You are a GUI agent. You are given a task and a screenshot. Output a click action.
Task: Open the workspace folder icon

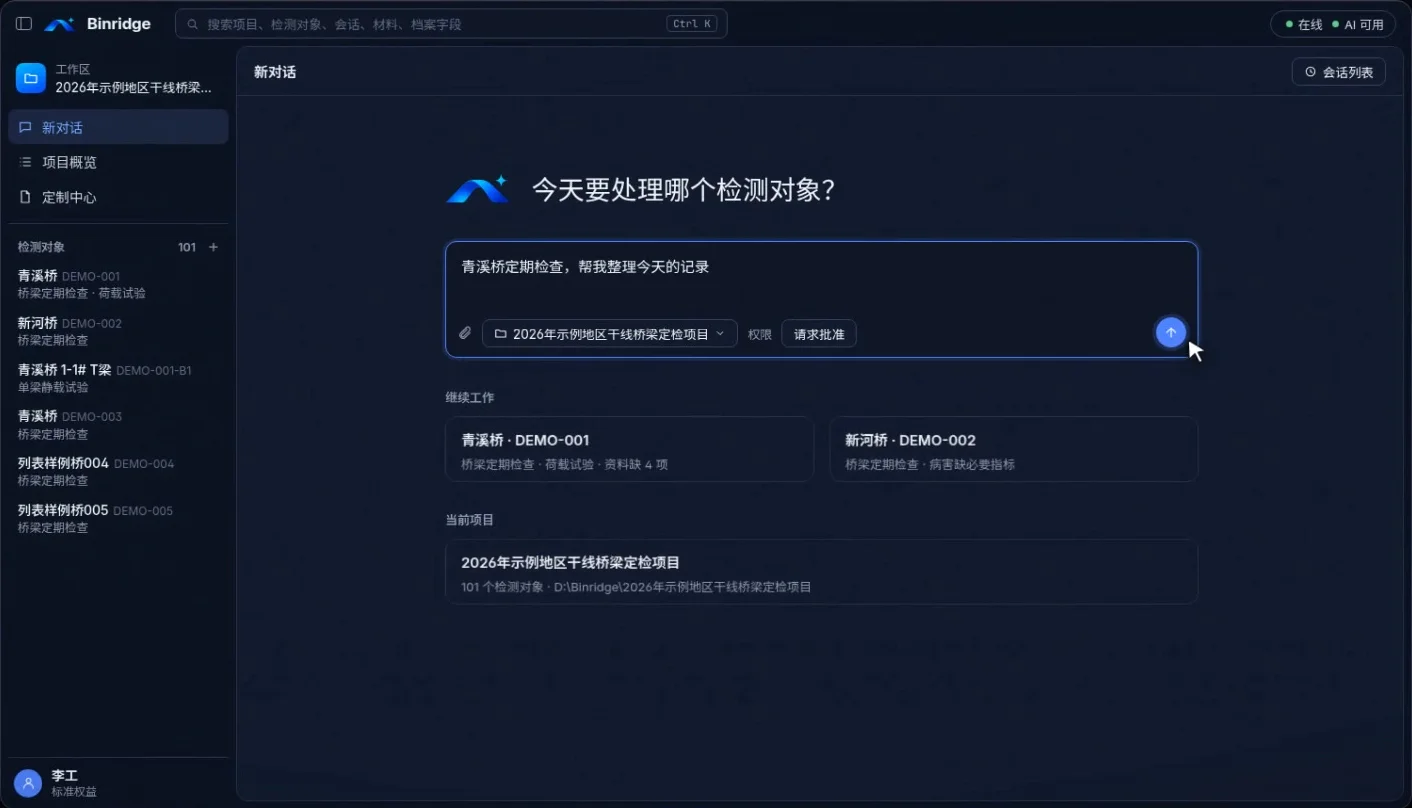click(x=31, y=78)
